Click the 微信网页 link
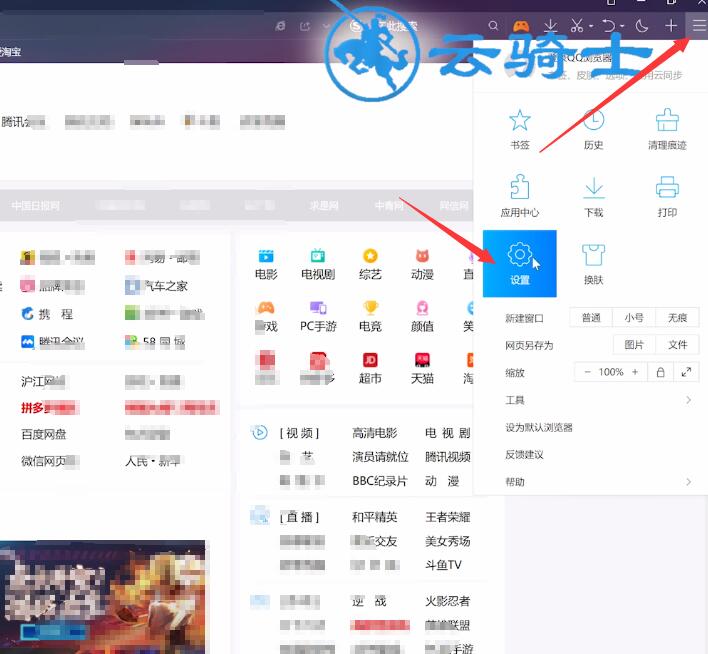 pyautogui.click(x=50, y=461)
